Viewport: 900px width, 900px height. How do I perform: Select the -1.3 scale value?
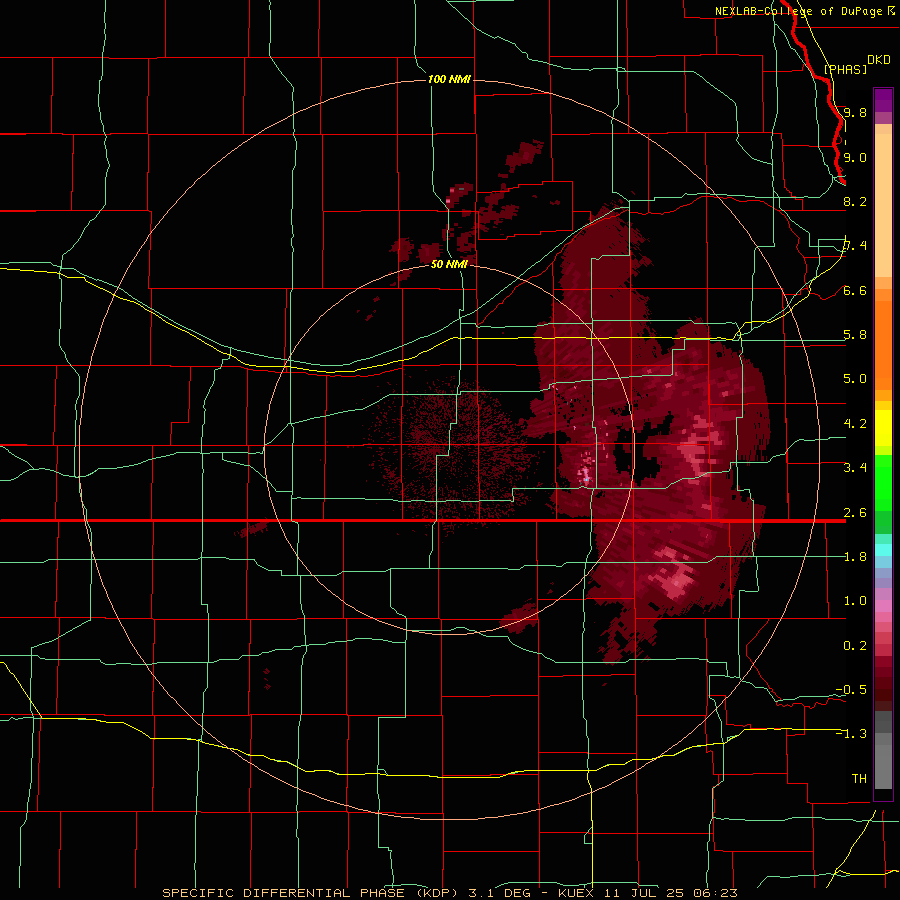click(x=851, y=734)
